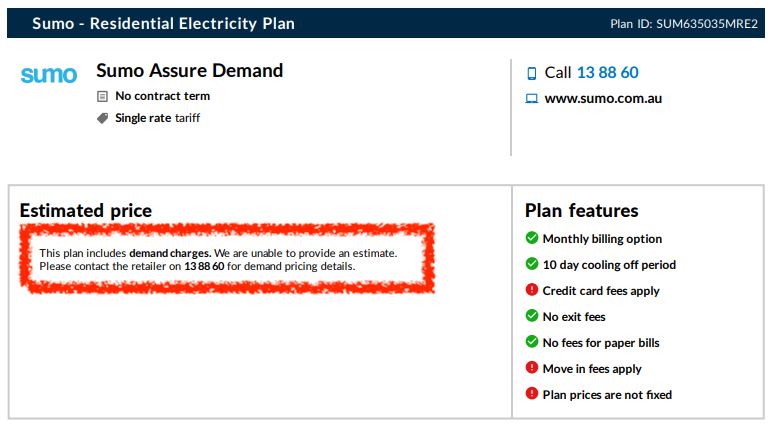Click the Sumo logo
775x430 pixels.
pos(48,75)
